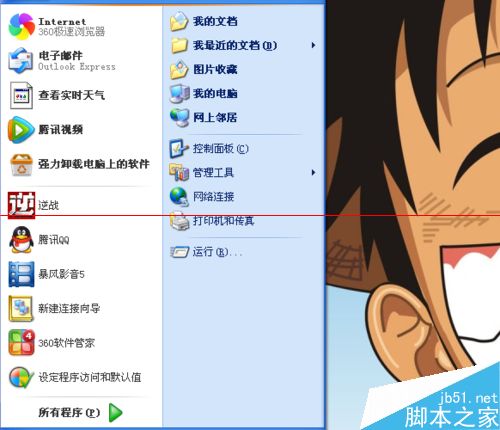The image size is (500, 430).
Task: Select 运行(R)... text entry
Action: [x=217, y=252]
